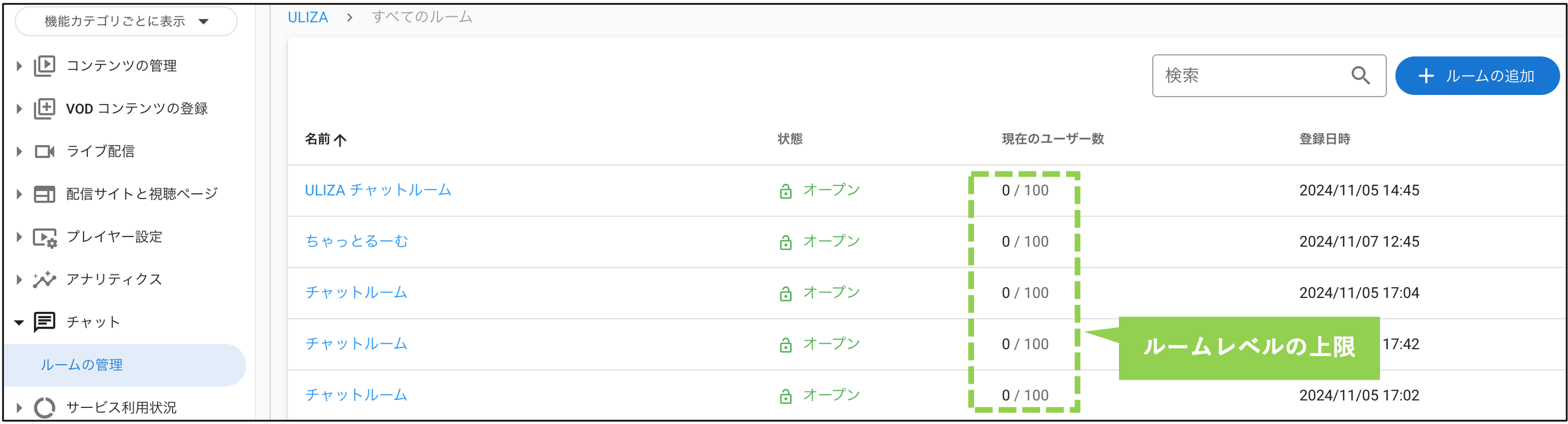Open the ちゃっとるーむ room link
This screenshot has height=424, width=1568.
[356, 241]
